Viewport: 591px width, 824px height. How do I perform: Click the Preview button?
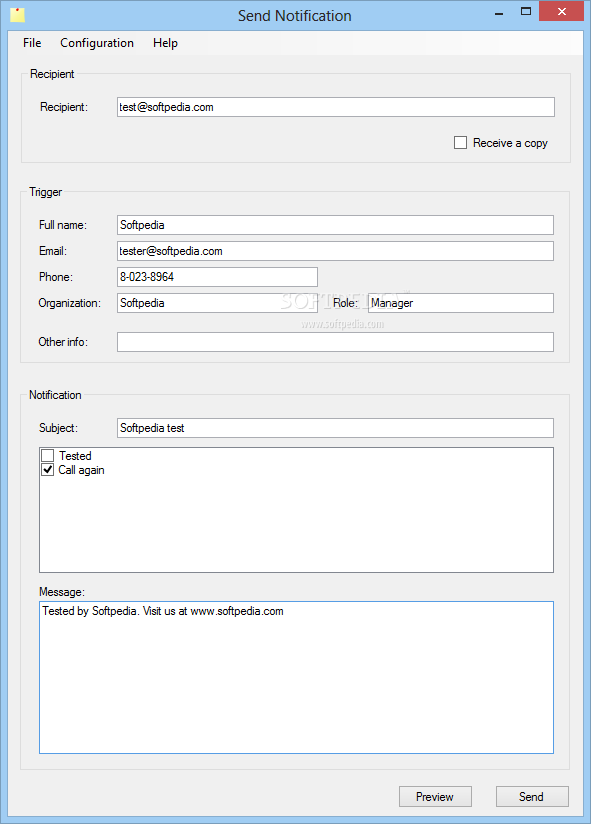click(435, 797)
